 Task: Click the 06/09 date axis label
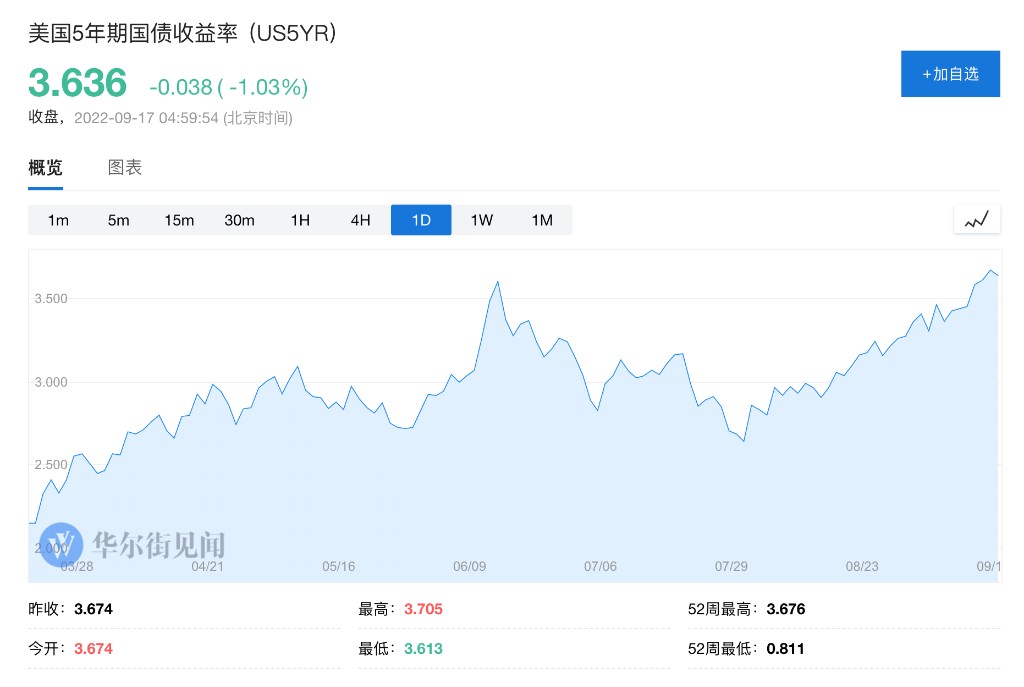click(469, 566)
